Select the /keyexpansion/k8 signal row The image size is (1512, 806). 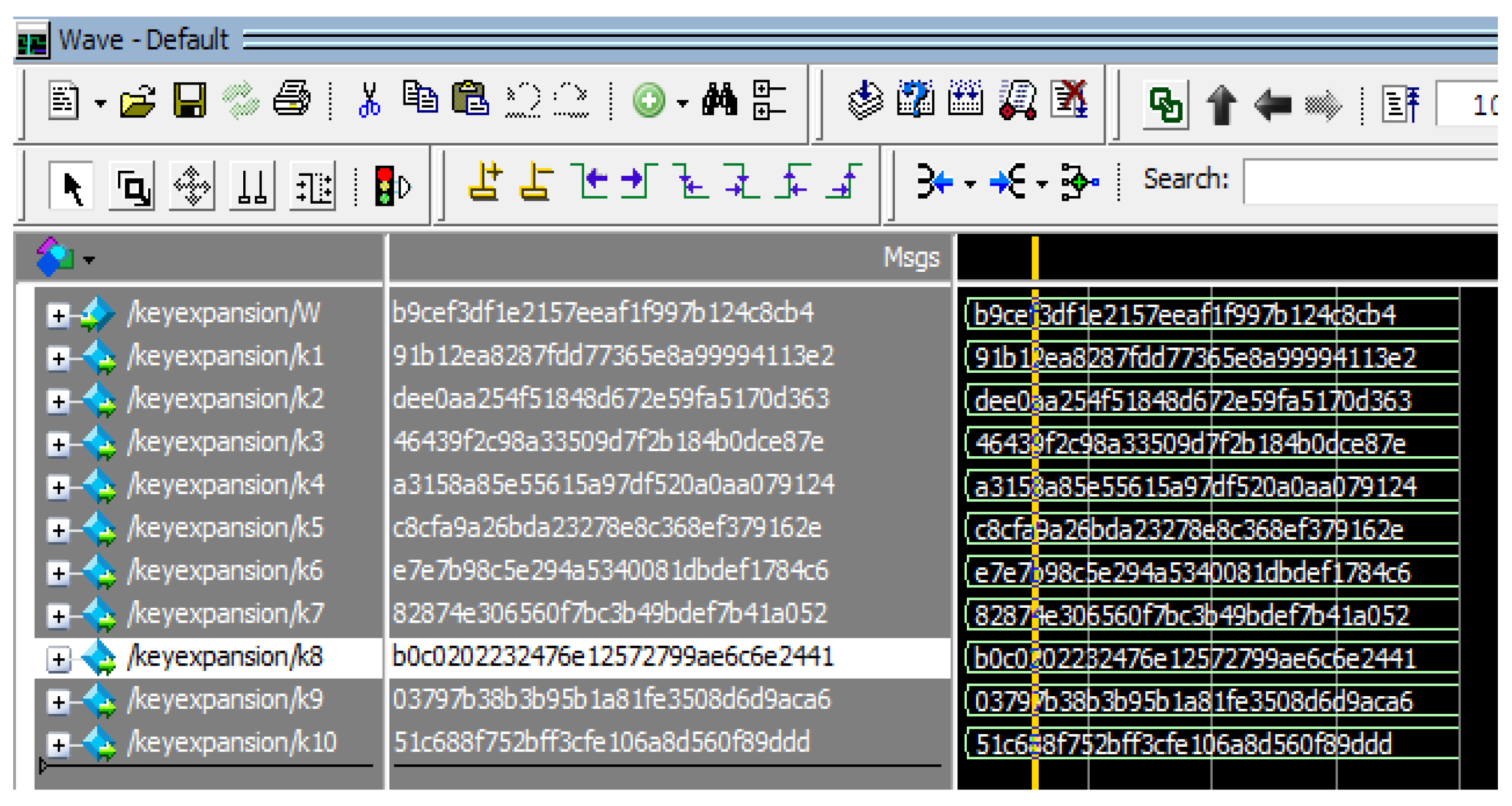(226, 657)
